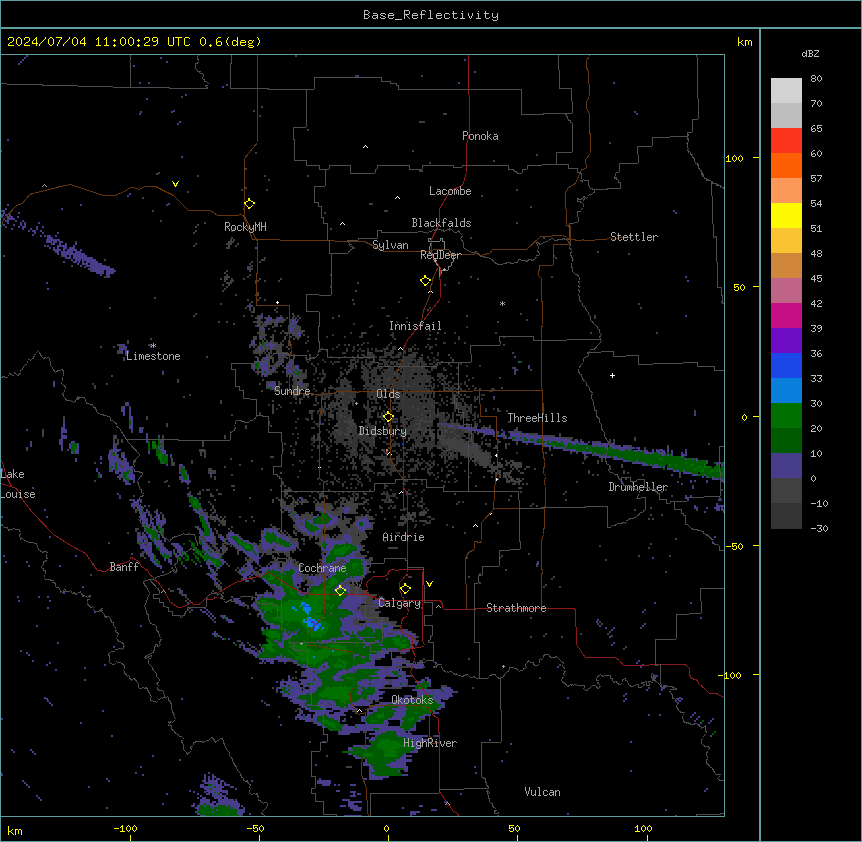Click the -30 value on the dBZ legend
862x842 pixels.
click(819, 529)
